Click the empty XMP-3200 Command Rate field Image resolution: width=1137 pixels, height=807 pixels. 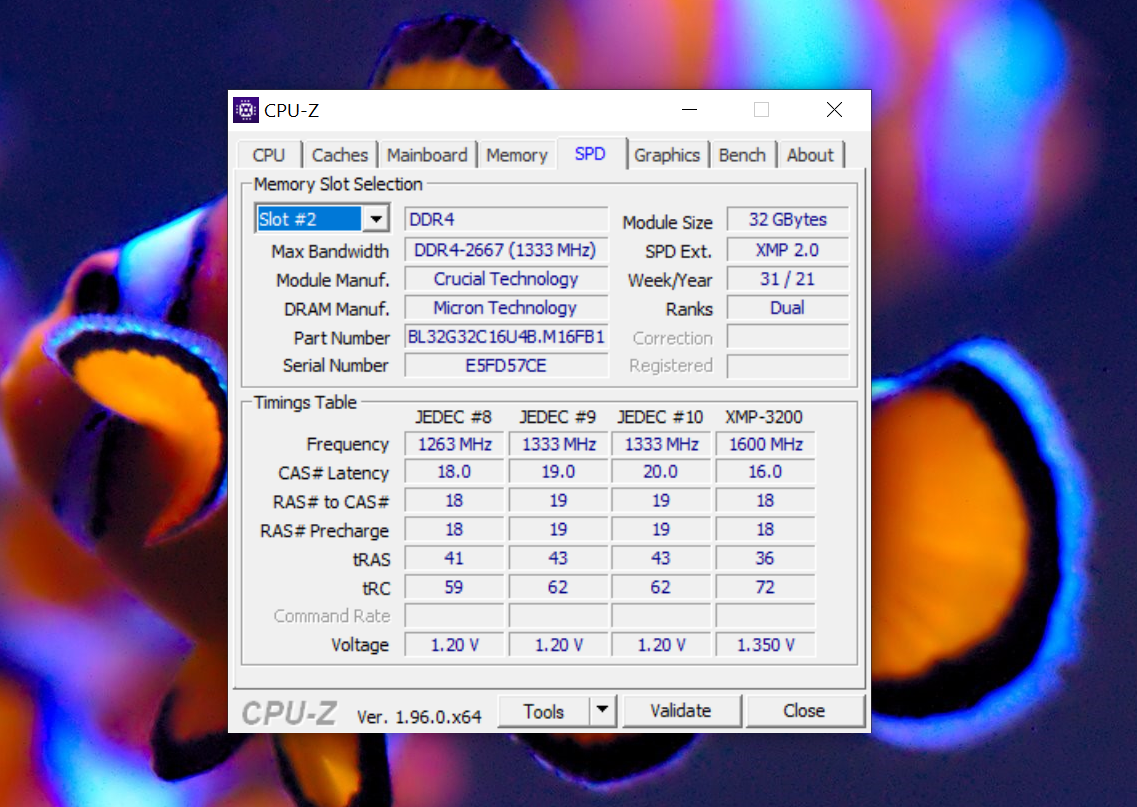766,616
